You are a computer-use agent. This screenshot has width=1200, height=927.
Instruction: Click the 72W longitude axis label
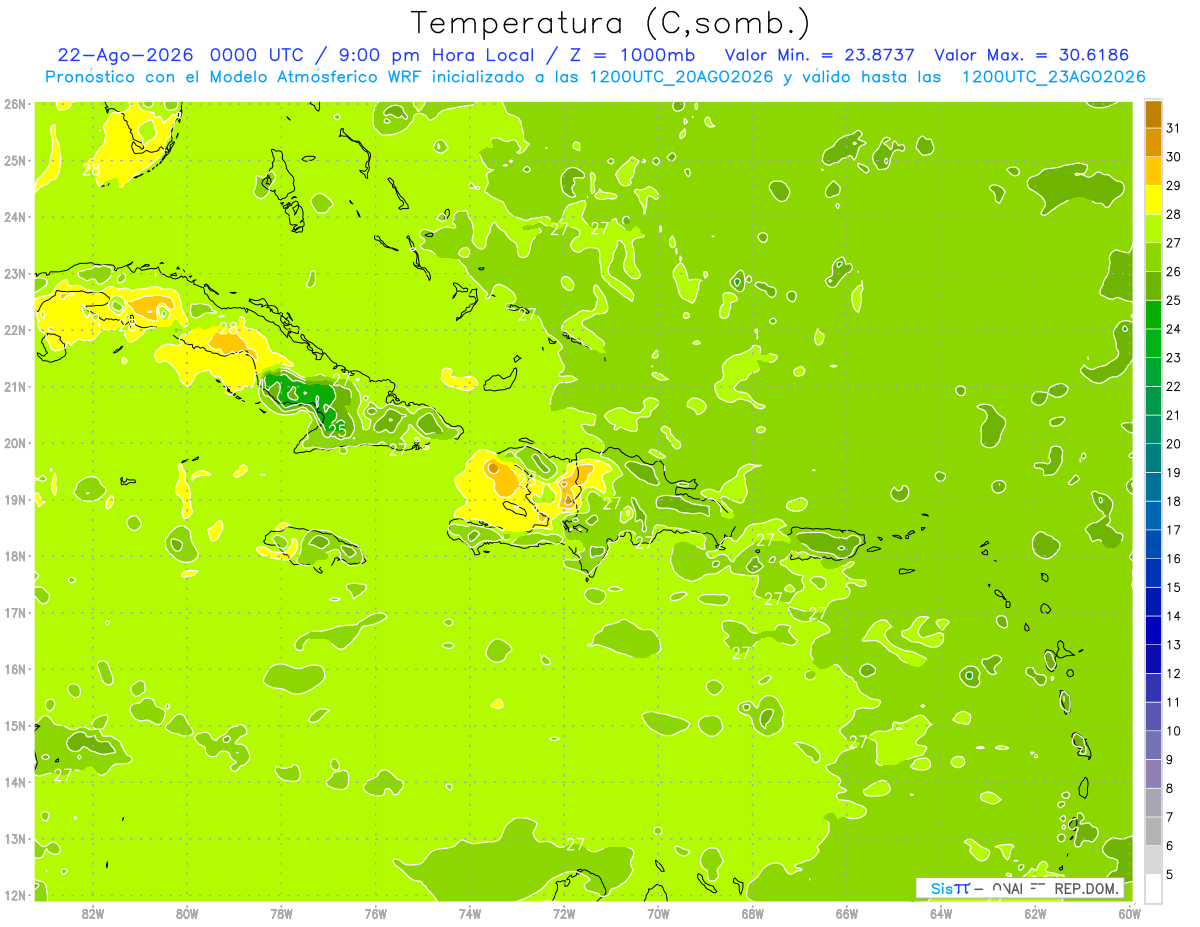coord(564,913)
